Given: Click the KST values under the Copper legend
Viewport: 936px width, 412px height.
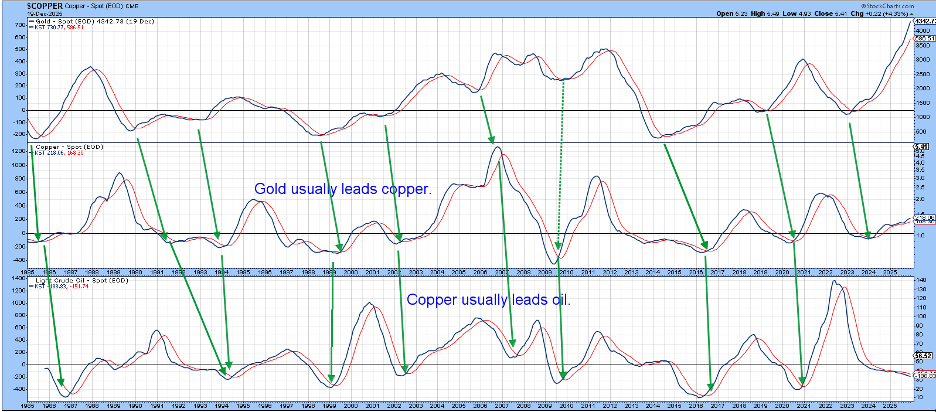Looking at the screenshot, I should pos(52,155).
